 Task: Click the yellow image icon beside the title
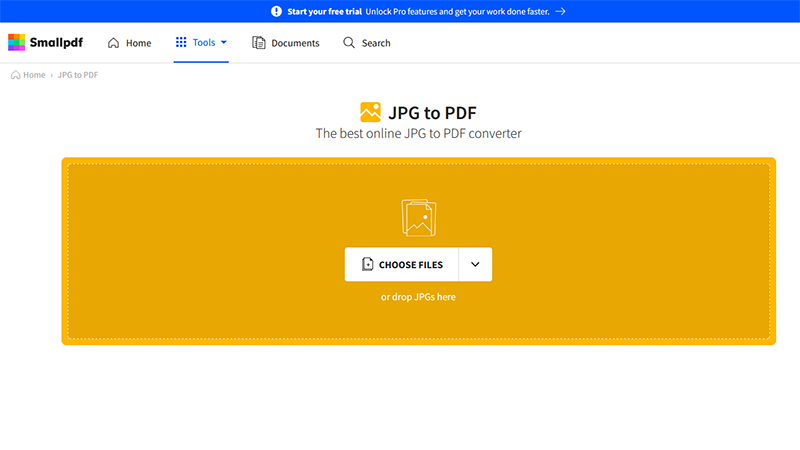[370, 112]
